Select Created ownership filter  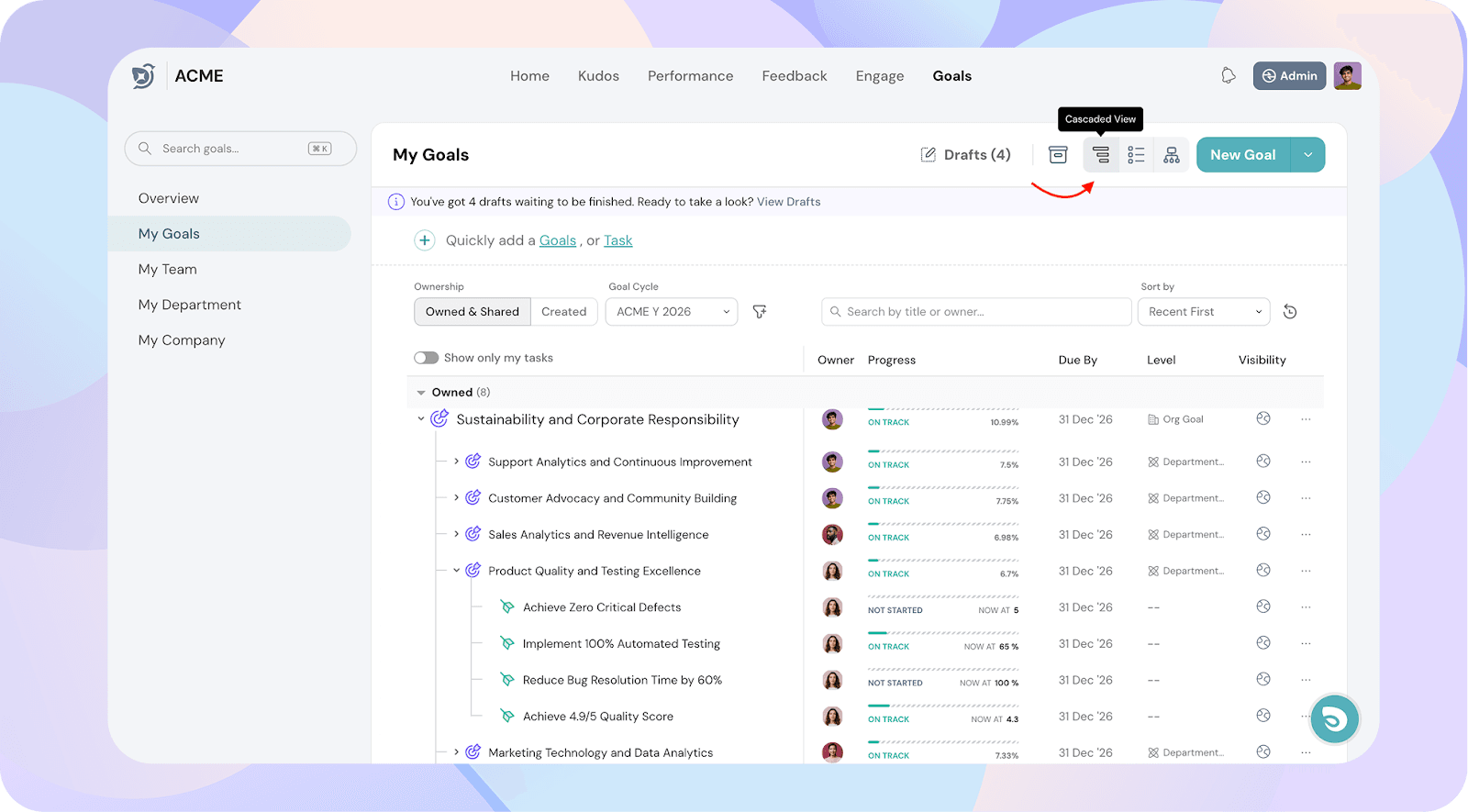click(563, 312)
